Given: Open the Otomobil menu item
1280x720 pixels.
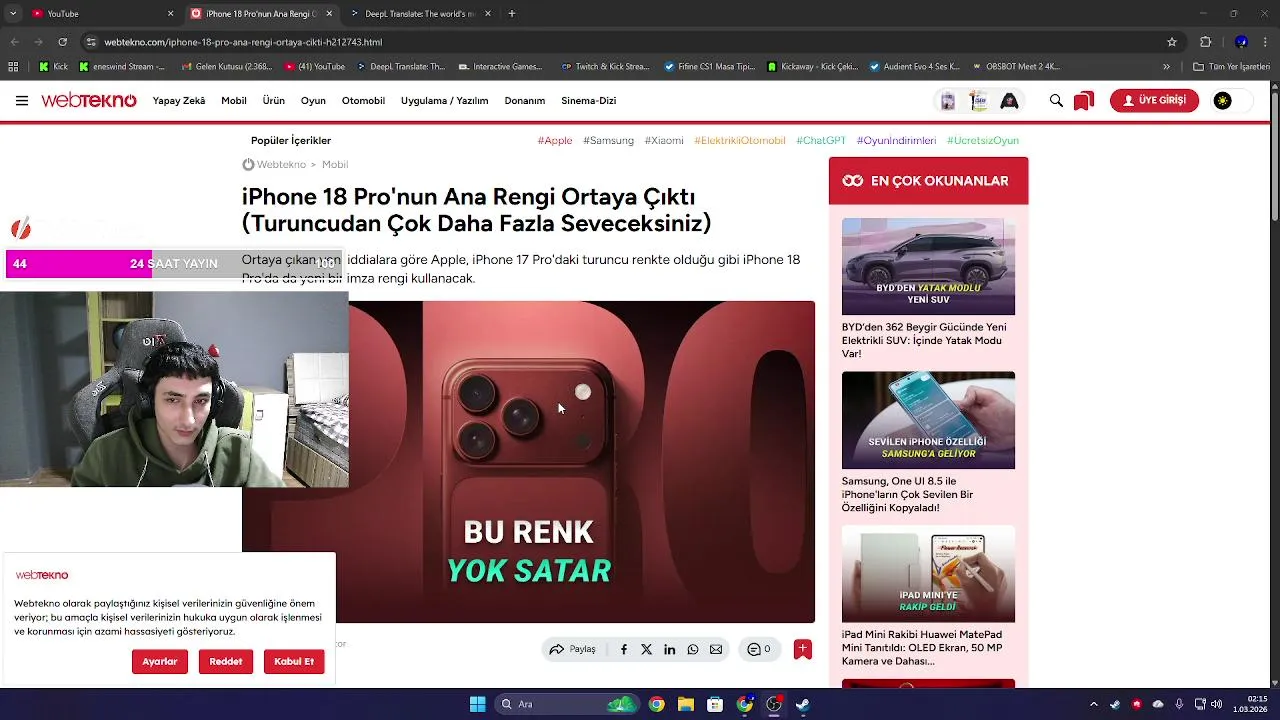Looking at the screenshot, I should (x=363, y=101).
